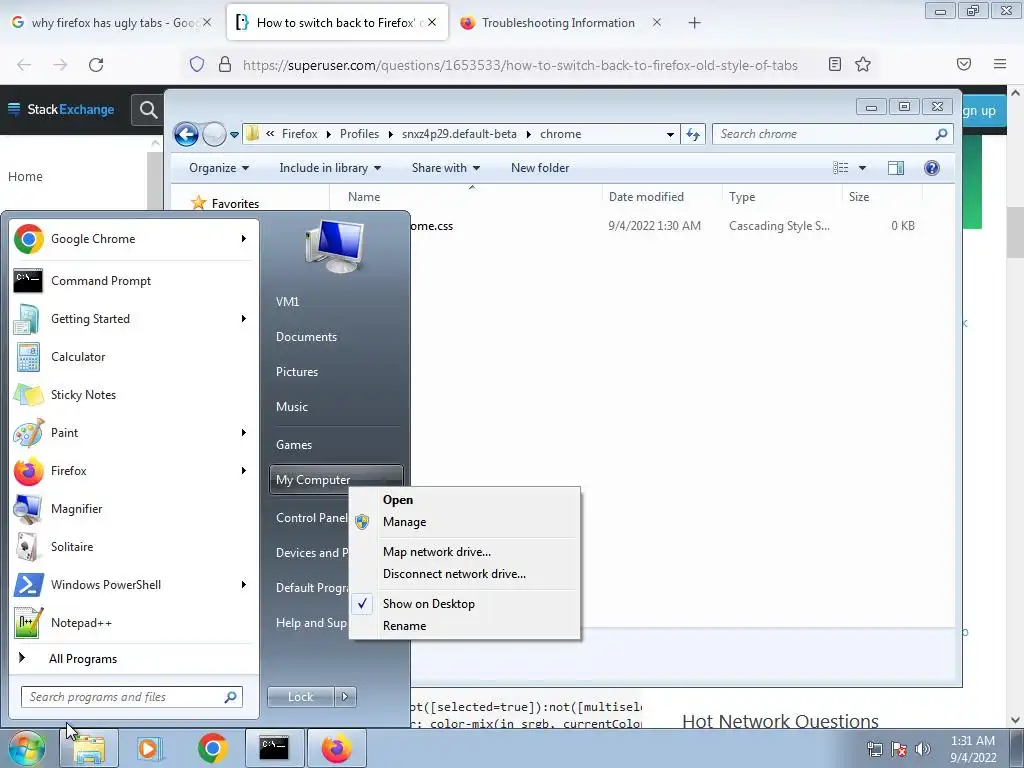The height and width of the screenshot is (768, 1024).
Task: Open Windows Explorer on the taskbar
Action: 89,748
